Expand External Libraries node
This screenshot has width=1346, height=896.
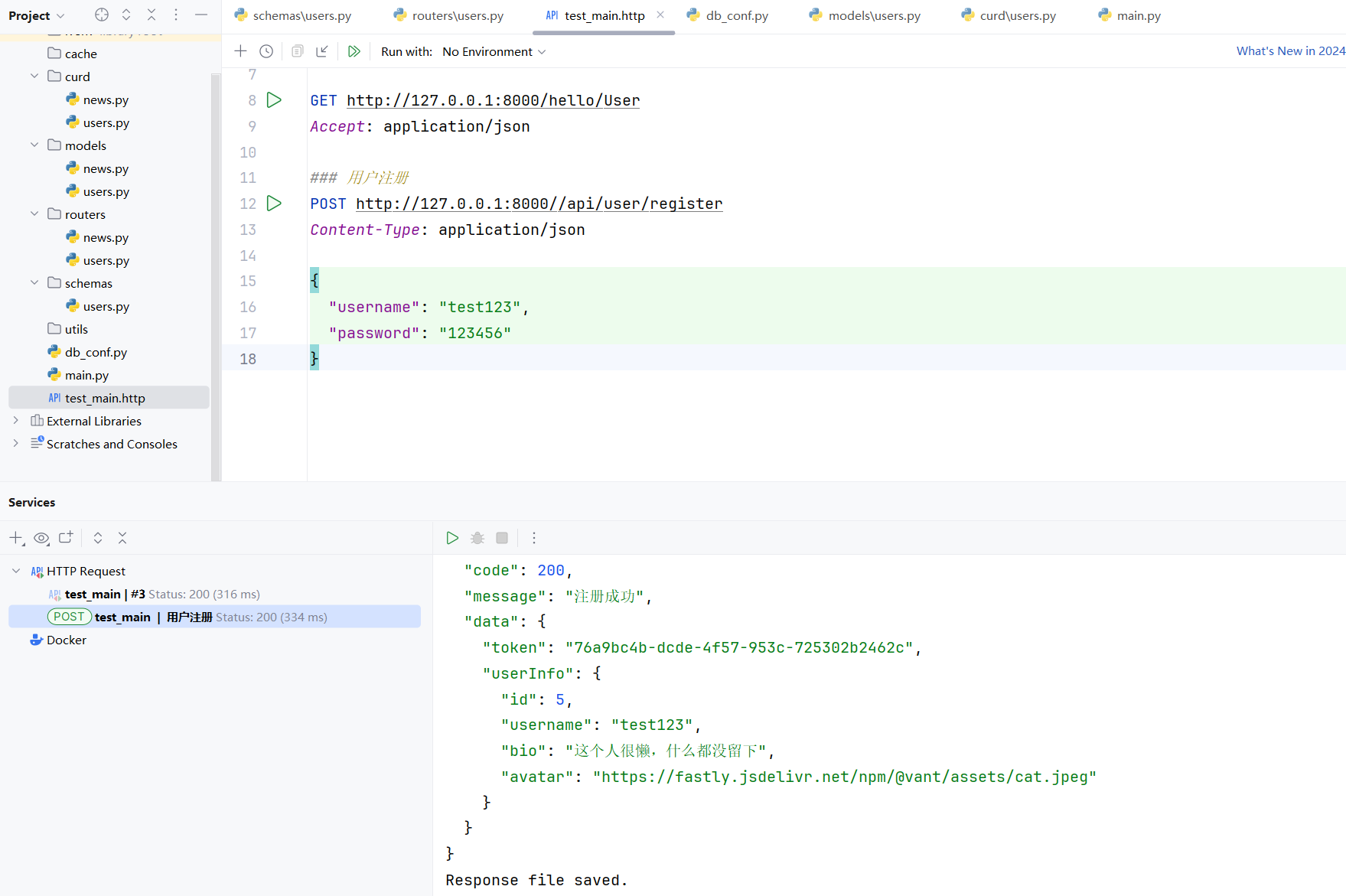click(15, 421)
